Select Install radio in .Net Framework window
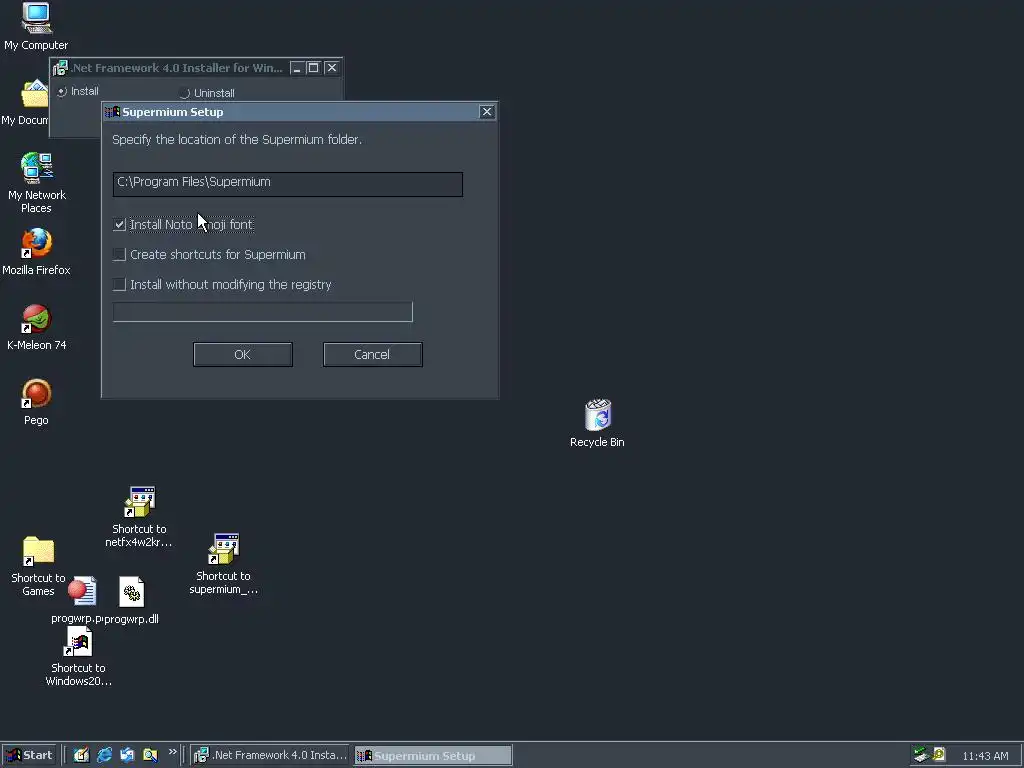Image resolution: width=1024 pixels, height=768 pixels. point(62,91)
